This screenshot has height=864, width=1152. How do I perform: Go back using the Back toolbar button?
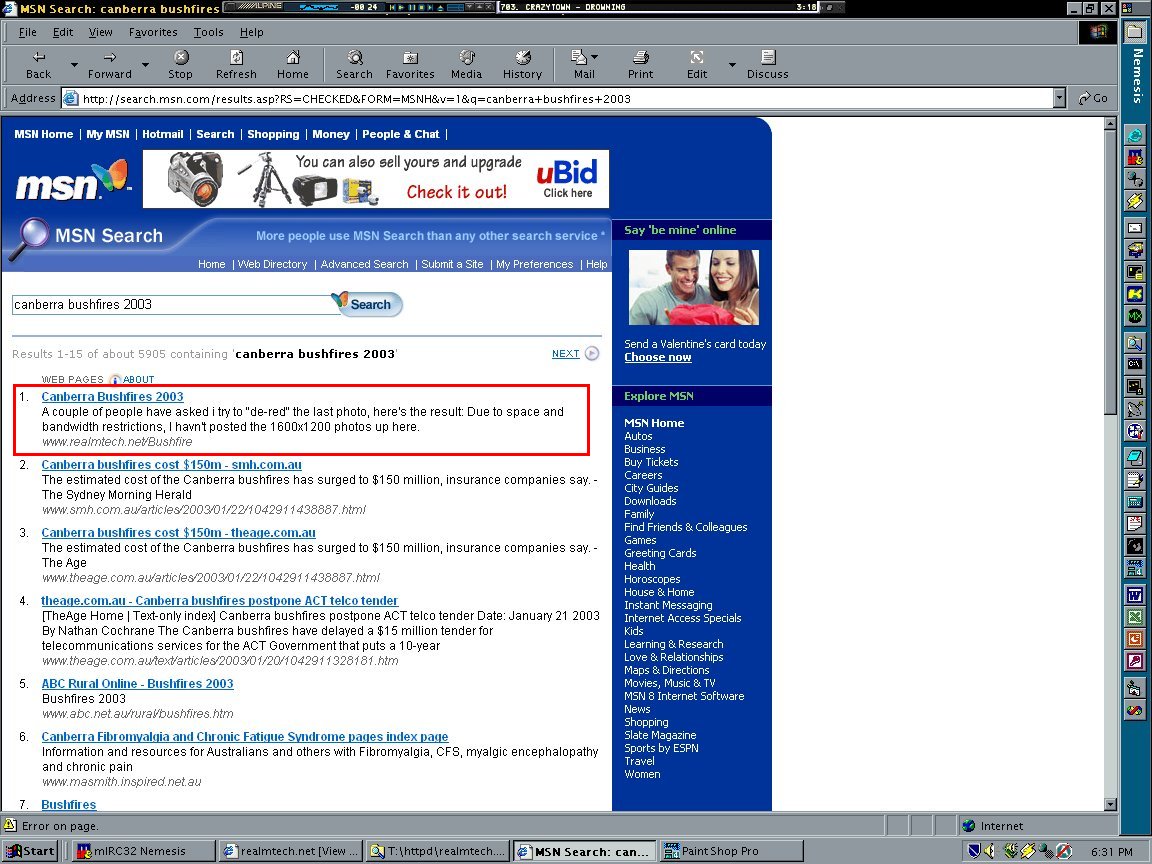click(39, 65)
